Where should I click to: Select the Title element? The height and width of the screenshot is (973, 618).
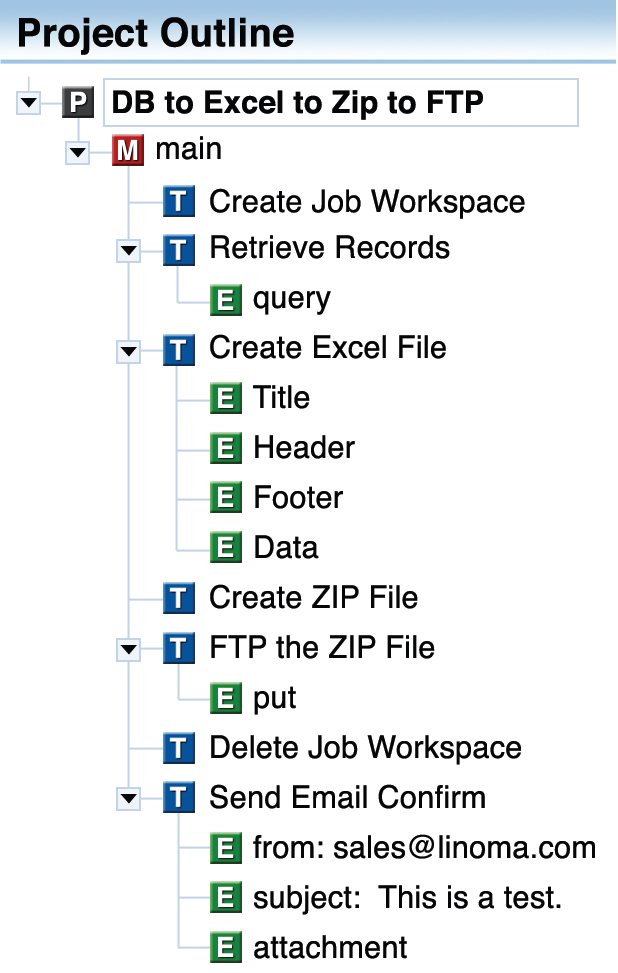pos(281,398)
